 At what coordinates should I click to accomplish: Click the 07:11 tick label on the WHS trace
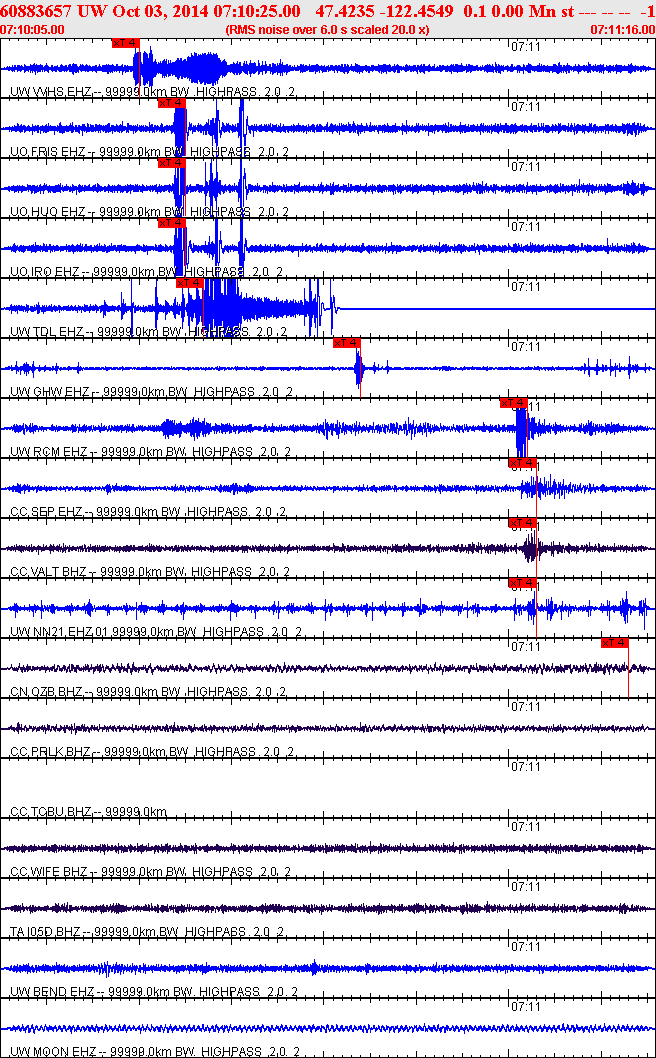point(526,47)
